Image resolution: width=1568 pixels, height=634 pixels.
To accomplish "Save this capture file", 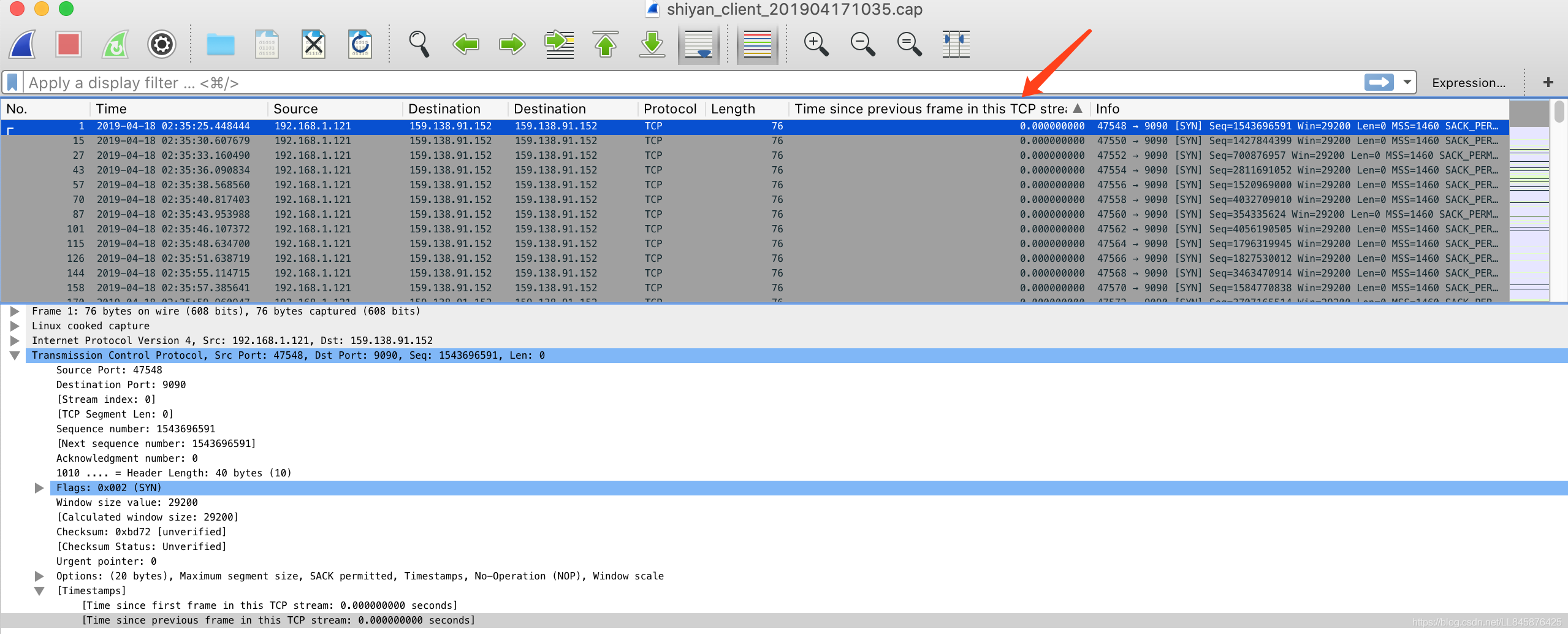I will (x=267, y=44).
